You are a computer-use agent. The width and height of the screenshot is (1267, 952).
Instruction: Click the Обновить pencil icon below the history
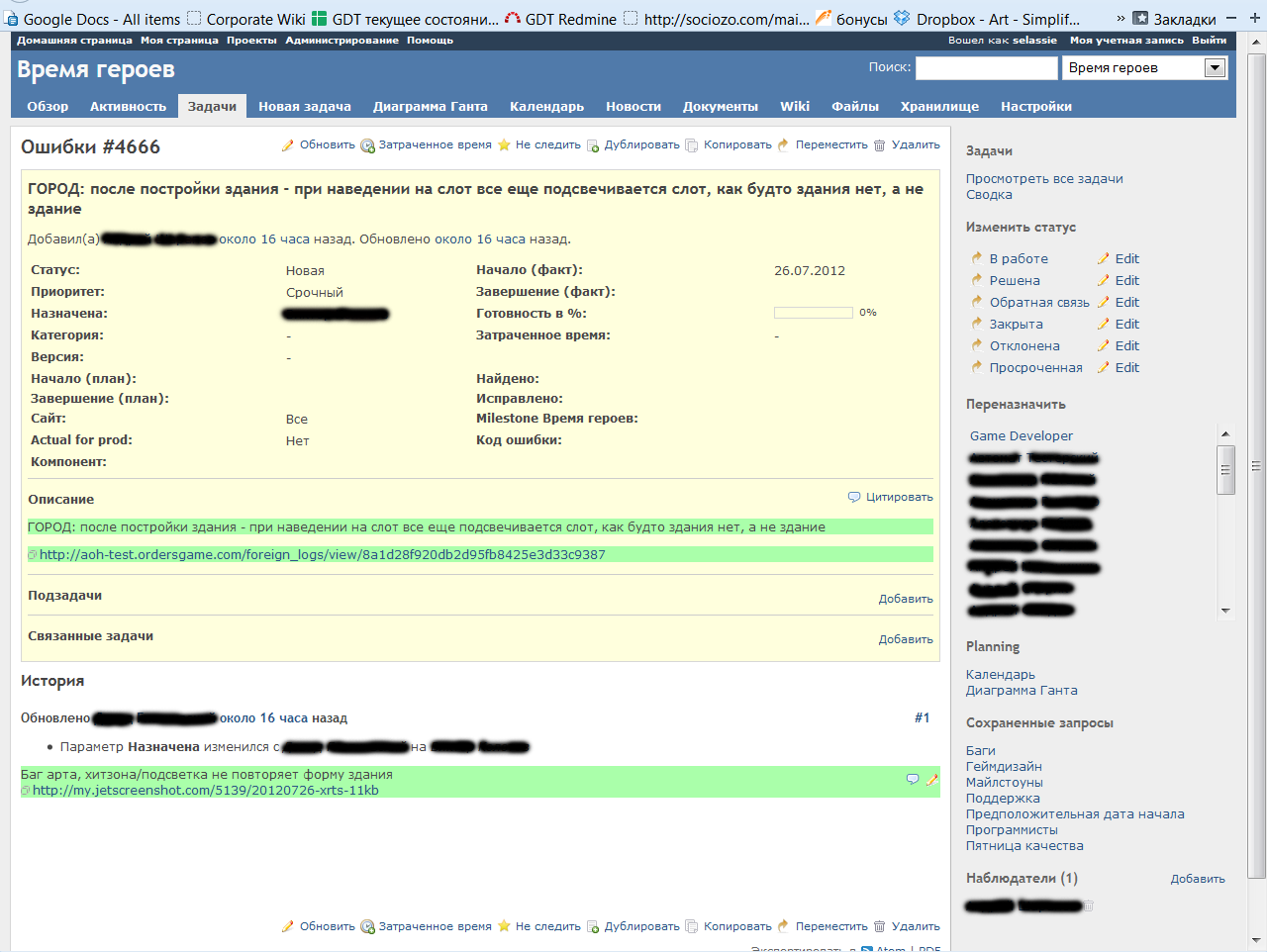288,927
